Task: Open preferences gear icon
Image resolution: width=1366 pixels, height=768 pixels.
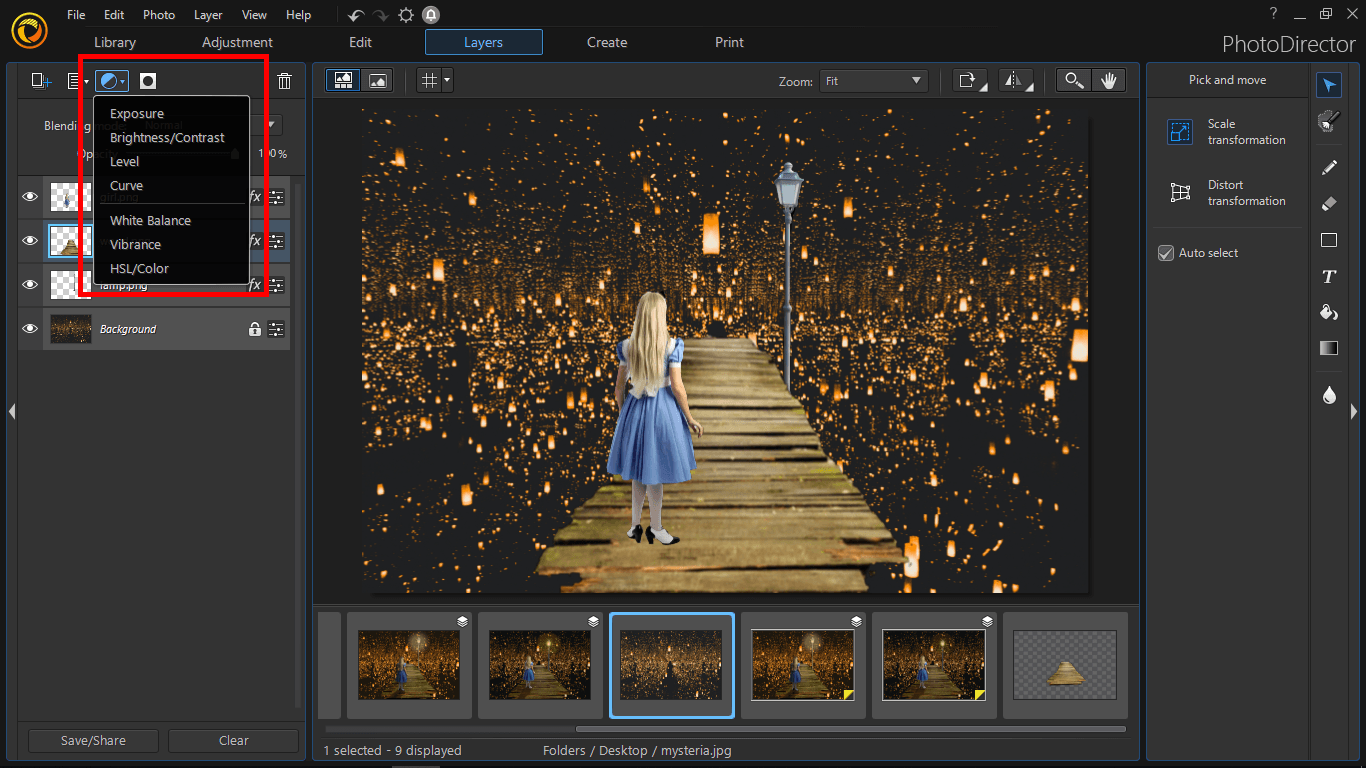Action: (x=406, y=15)
